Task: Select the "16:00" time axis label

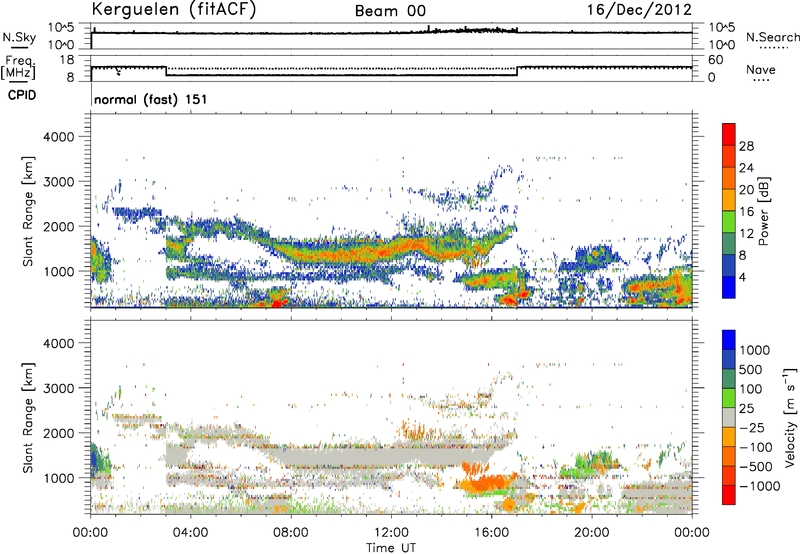Action: pos(491,533)
